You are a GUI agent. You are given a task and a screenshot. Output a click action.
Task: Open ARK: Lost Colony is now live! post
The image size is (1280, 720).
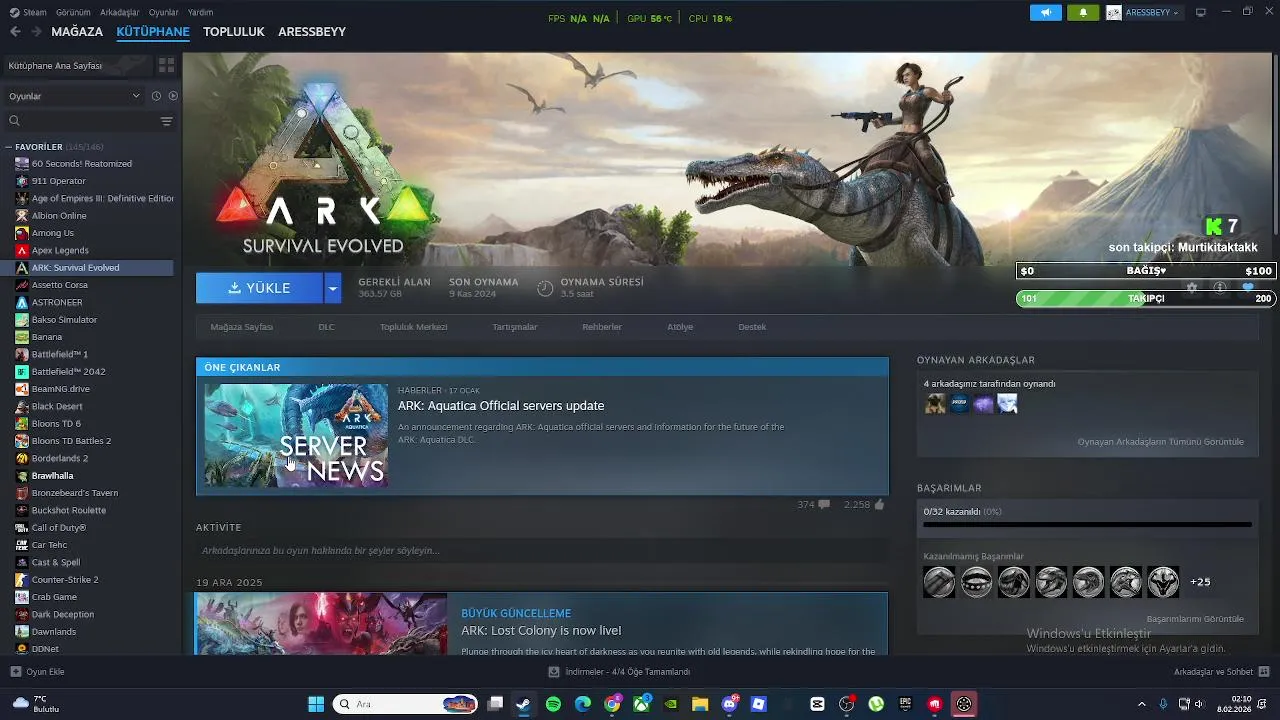[541, 631]
